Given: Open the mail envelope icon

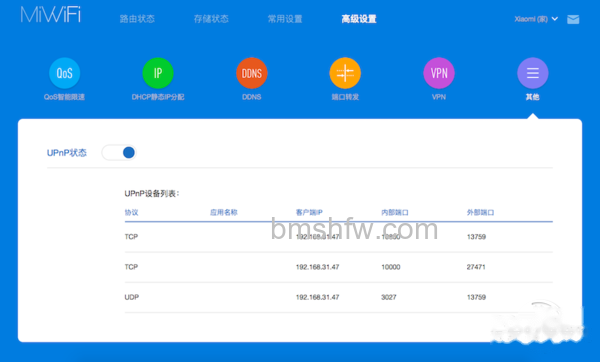Looking at the screenshot, I should pyautogui.click(x=573, y=19).
